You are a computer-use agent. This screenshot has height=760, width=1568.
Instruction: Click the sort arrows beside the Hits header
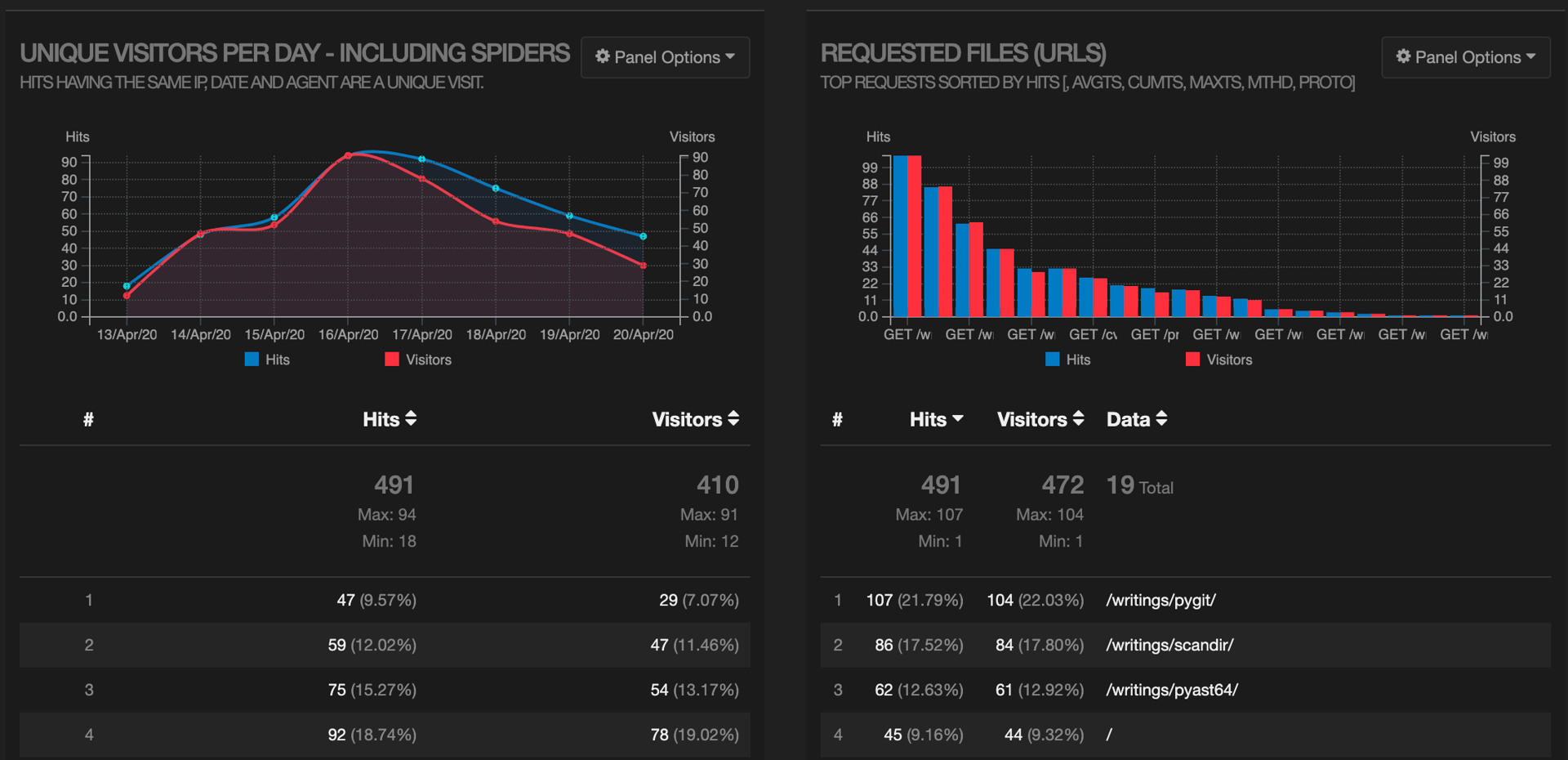coord(411,419)
